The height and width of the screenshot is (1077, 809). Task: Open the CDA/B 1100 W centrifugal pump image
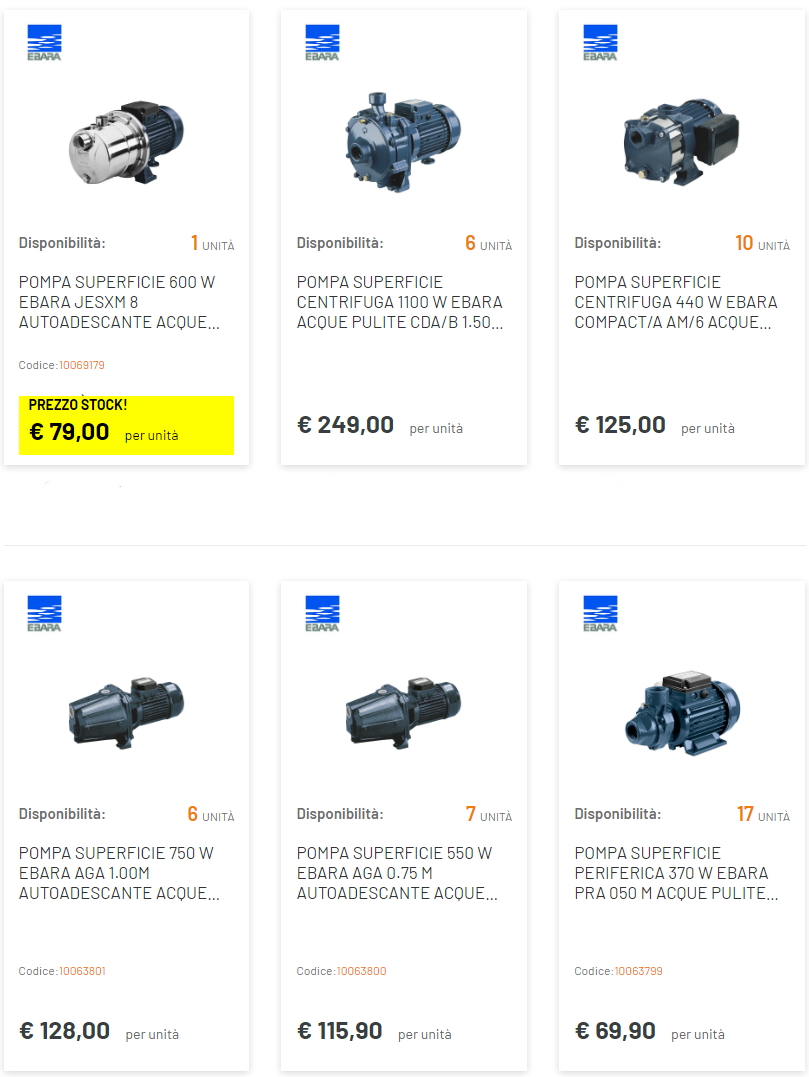pos(403,141)
